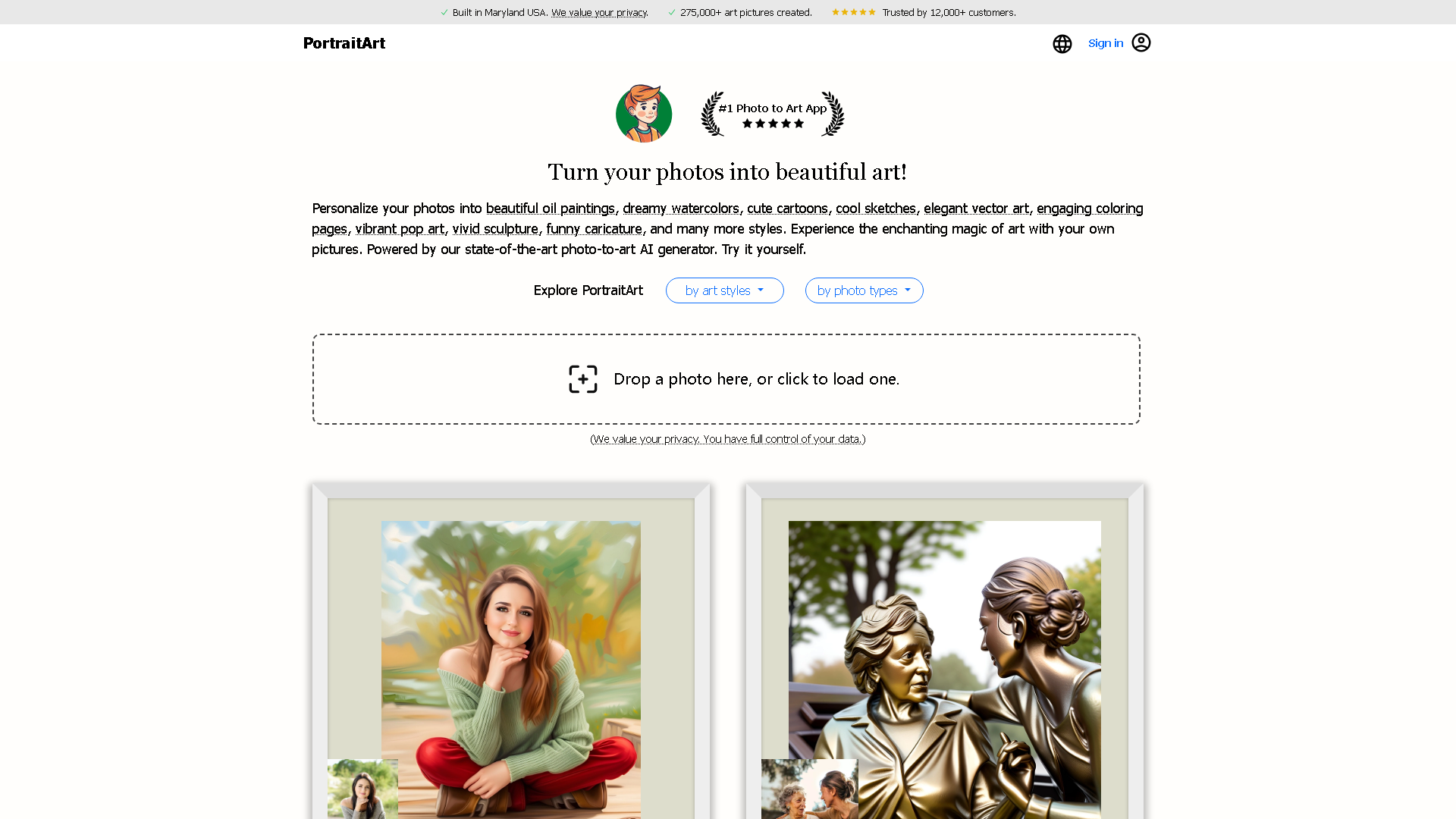Viewport: 1456px width, 819px height.
Task: Click the original photo thumbnail on the painting
Action: click(x=362, y=789)
